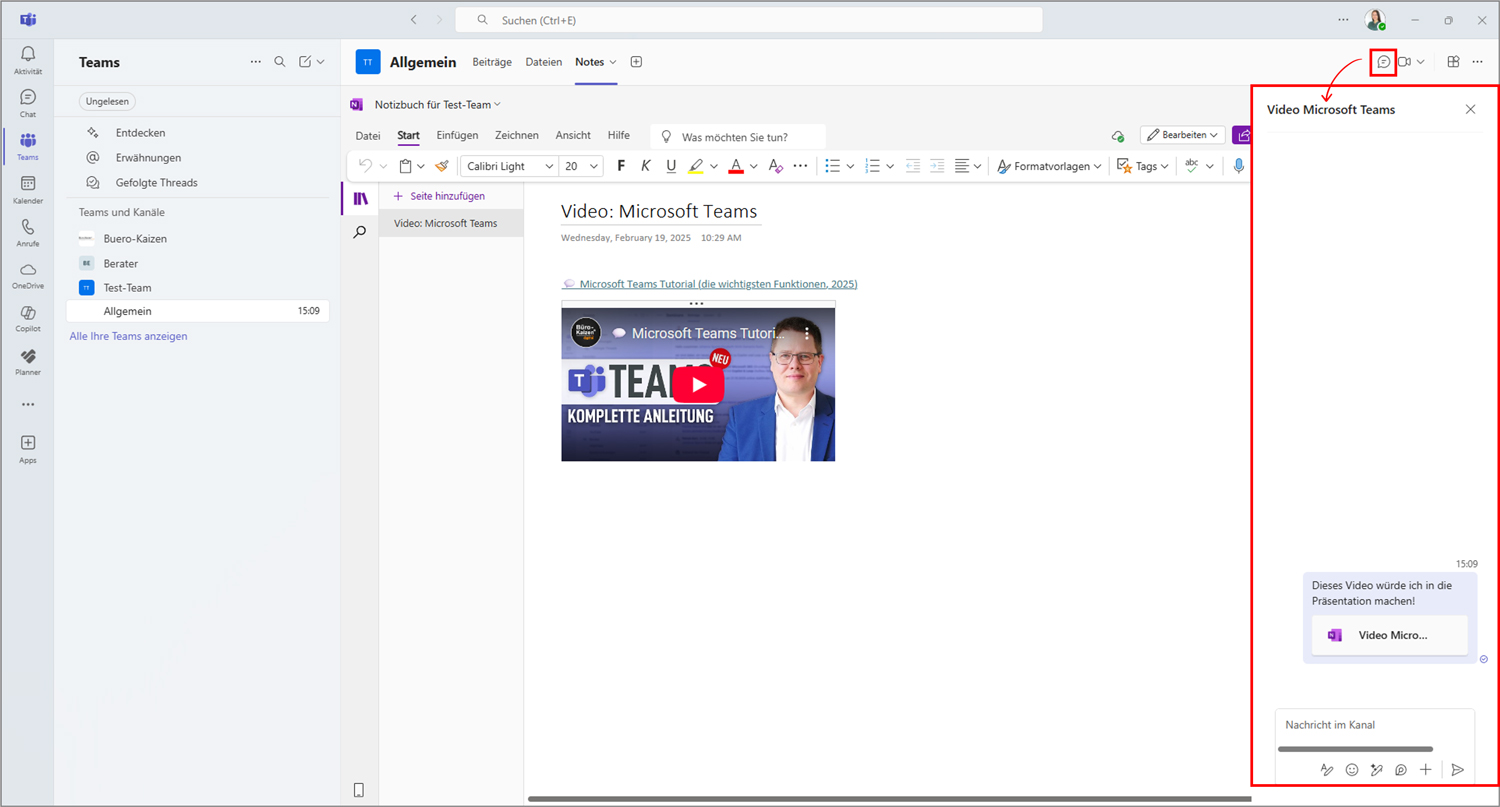The image size is (1500, 807).
Task: Toggle italic formatting
Action: click(x=646, y=166)
